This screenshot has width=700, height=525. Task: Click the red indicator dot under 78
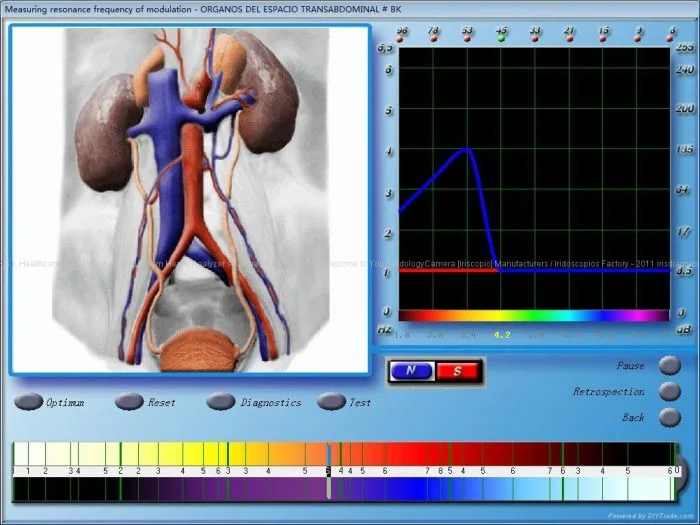[433, 39]
